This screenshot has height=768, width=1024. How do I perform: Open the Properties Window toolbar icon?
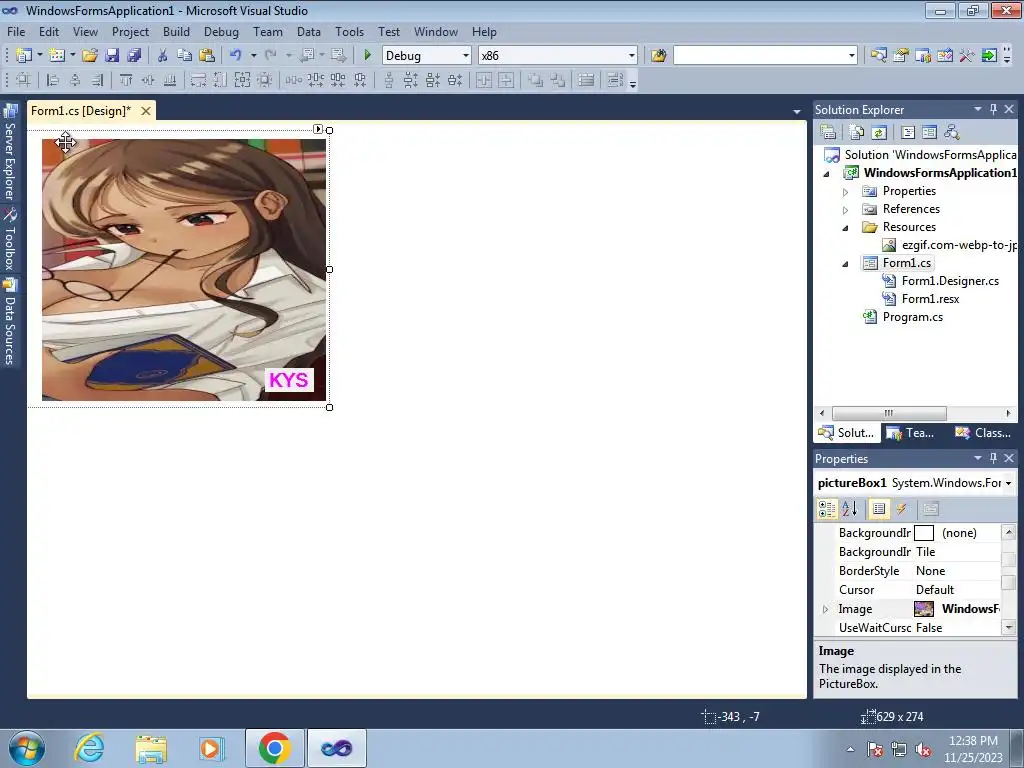(x=901, y=56)
